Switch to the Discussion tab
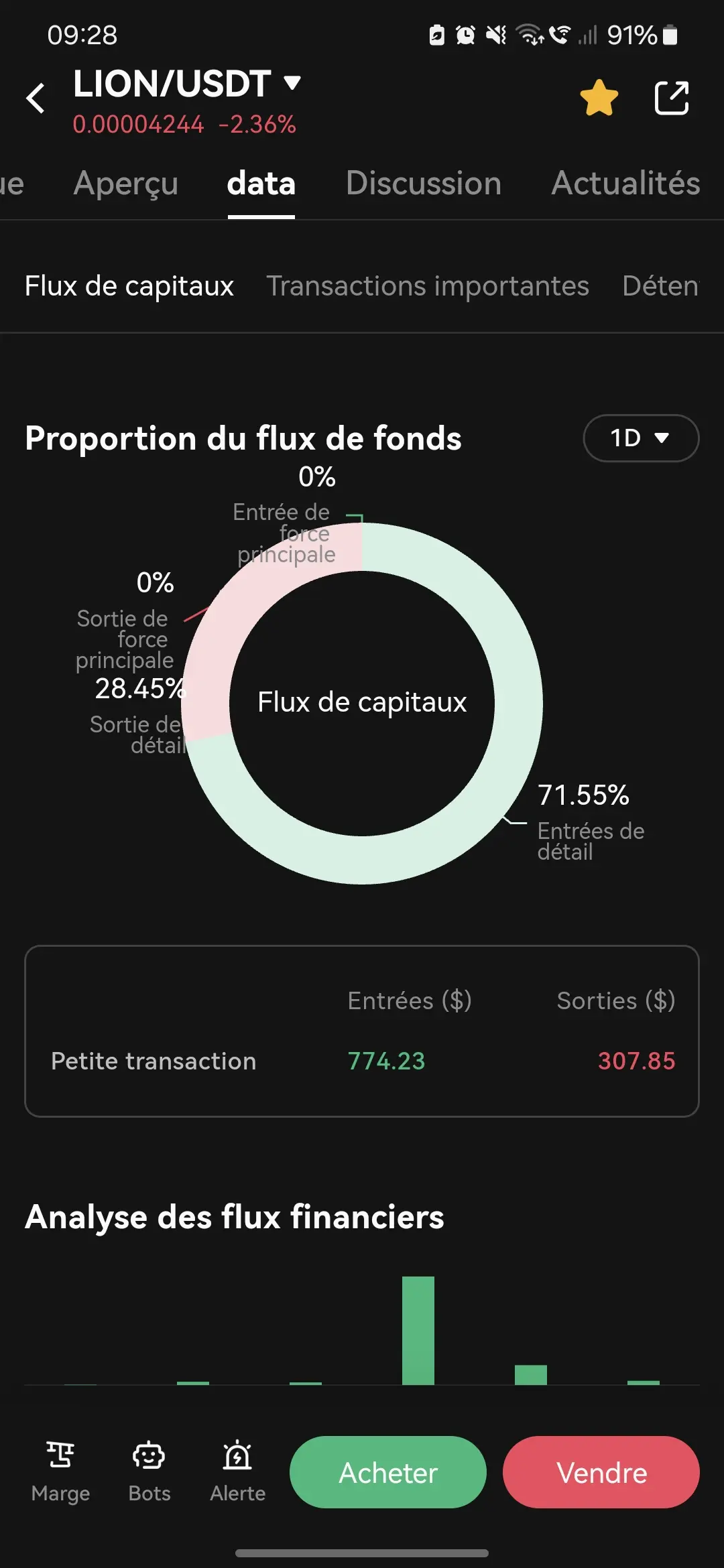 424,184
